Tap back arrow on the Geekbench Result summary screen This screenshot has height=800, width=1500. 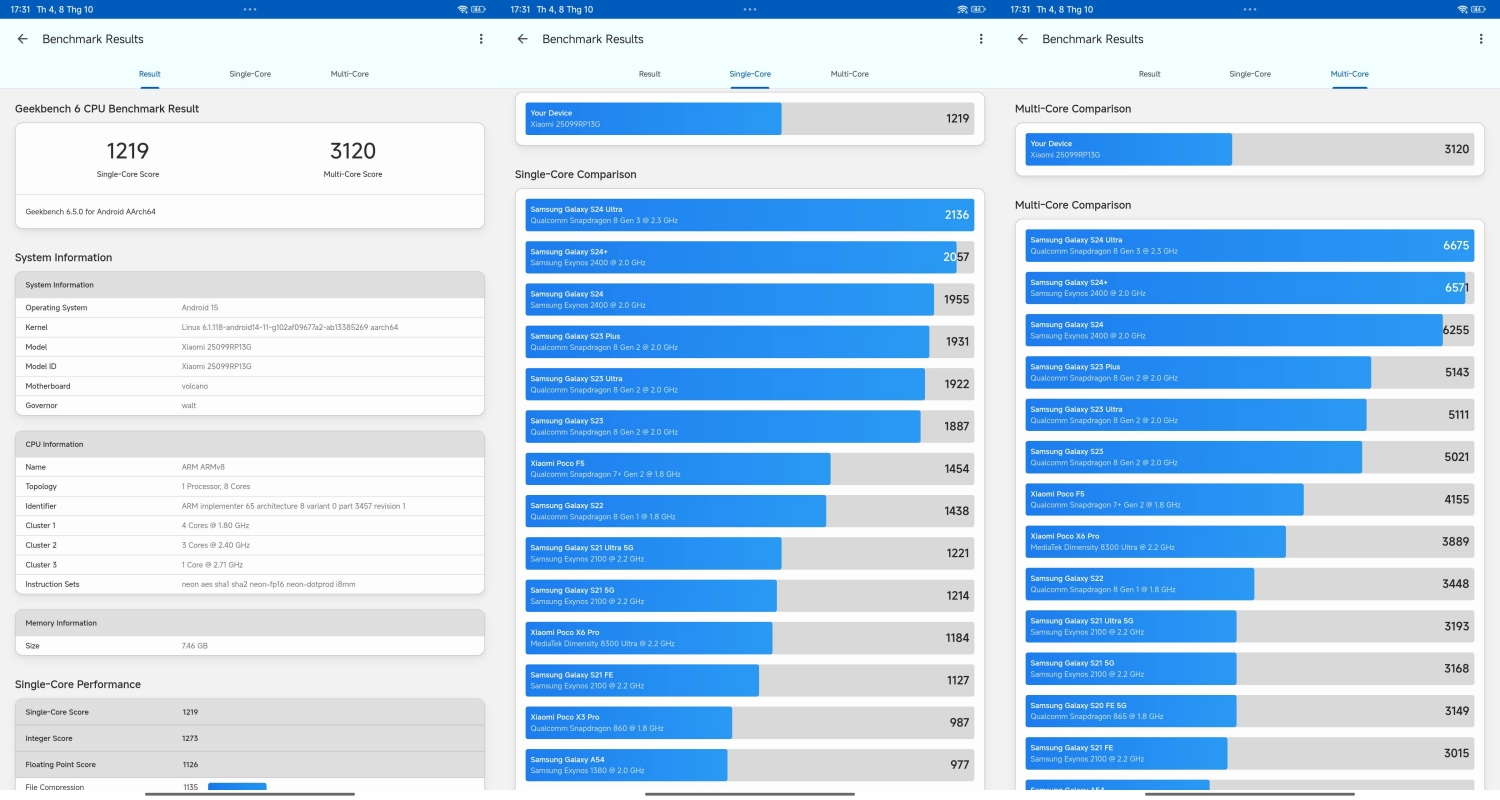tap(23, 39)
